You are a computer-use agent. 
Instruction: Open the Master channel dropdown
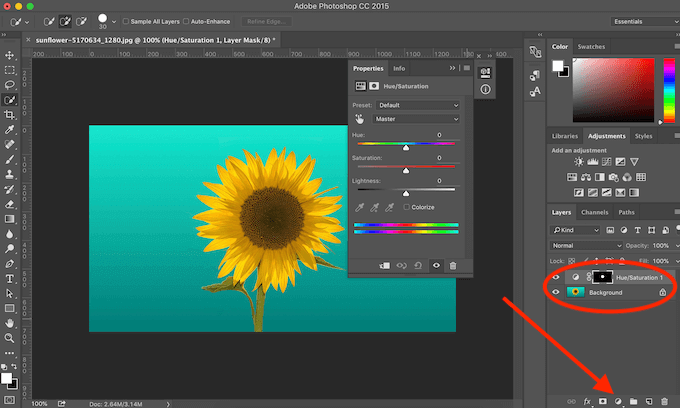418,118
